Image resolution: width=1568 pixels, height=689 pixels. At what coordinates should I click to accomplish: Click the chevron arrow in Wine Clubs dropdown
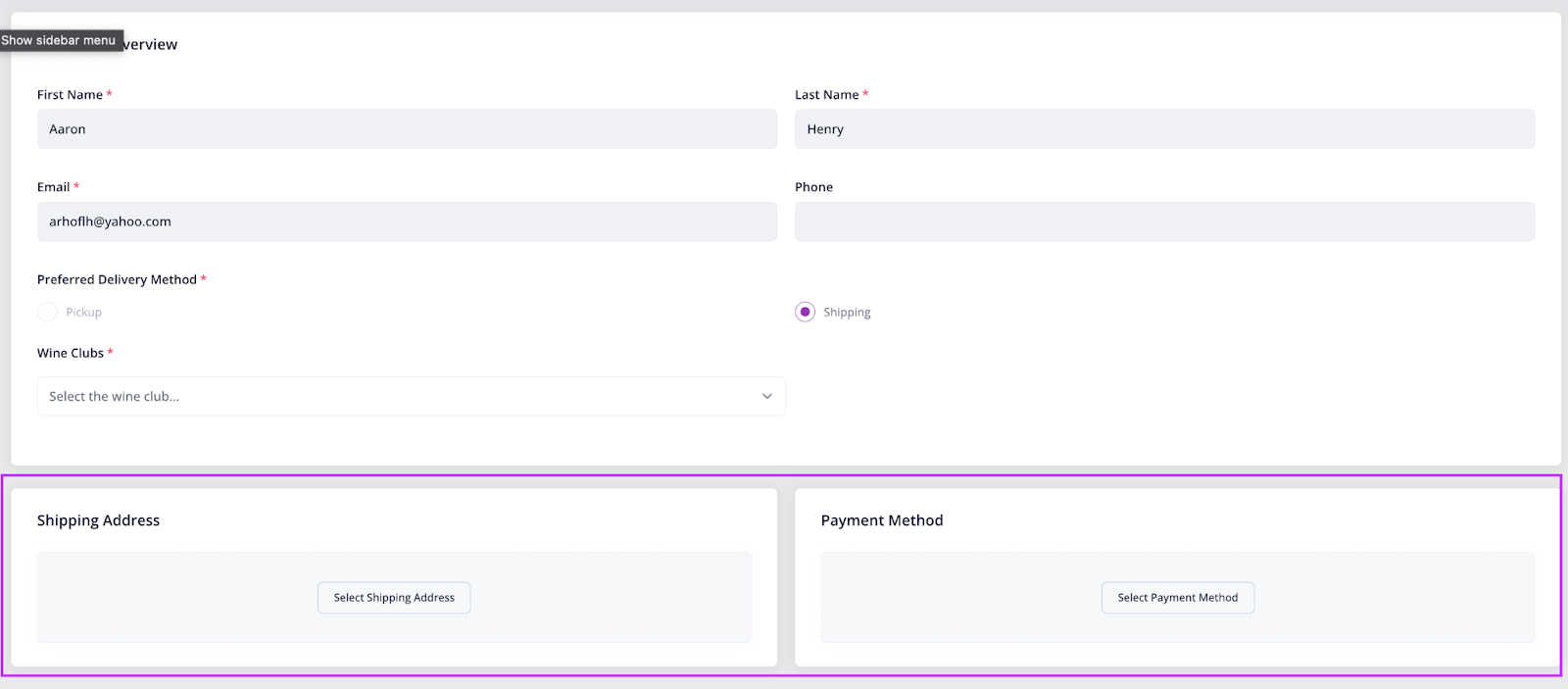tap(766, 396)
